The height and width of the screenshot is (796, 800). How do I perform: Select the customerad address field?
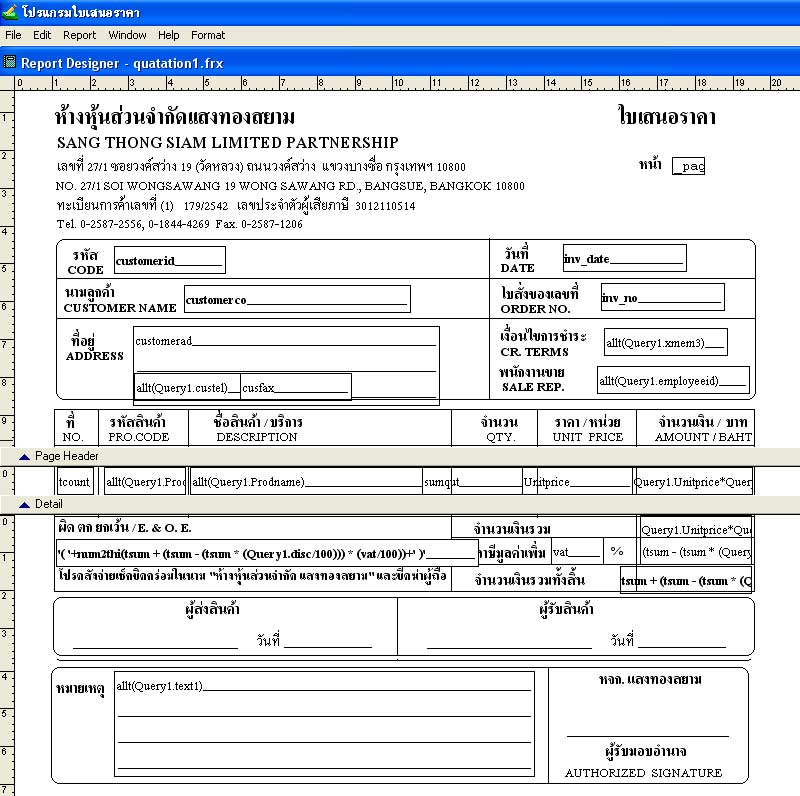point(286,366)
